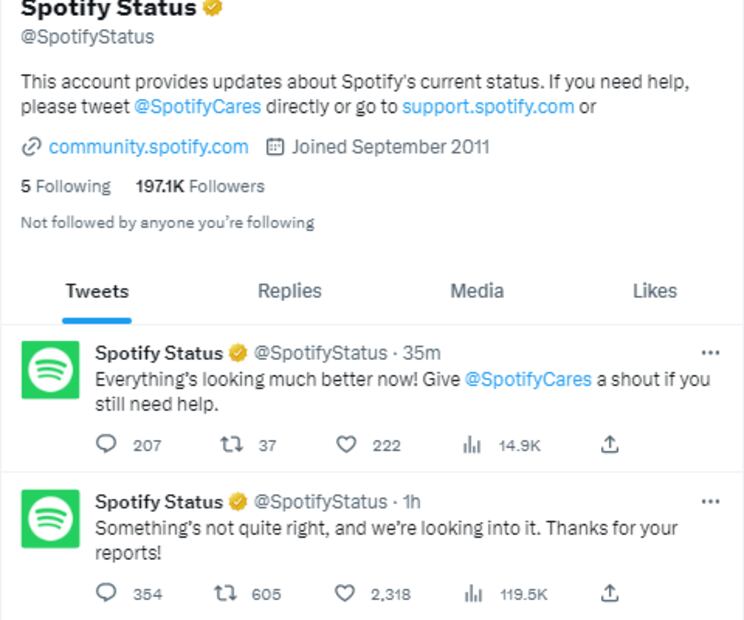Screen dimensions: 744x620
Task: Visit the support.spotify.com link
Action: pos(488,106)
